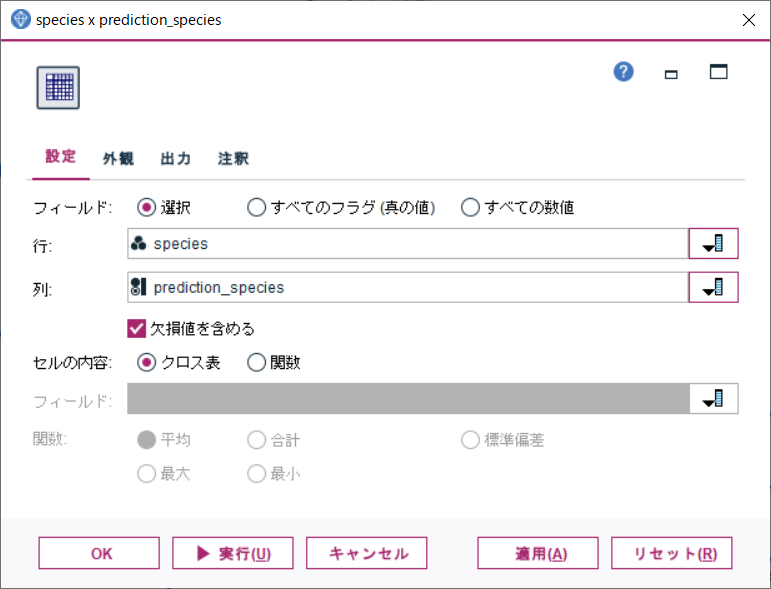
Task: Switch to the 出力 tab
Action: pyautogui.click(x=176, y=159)
